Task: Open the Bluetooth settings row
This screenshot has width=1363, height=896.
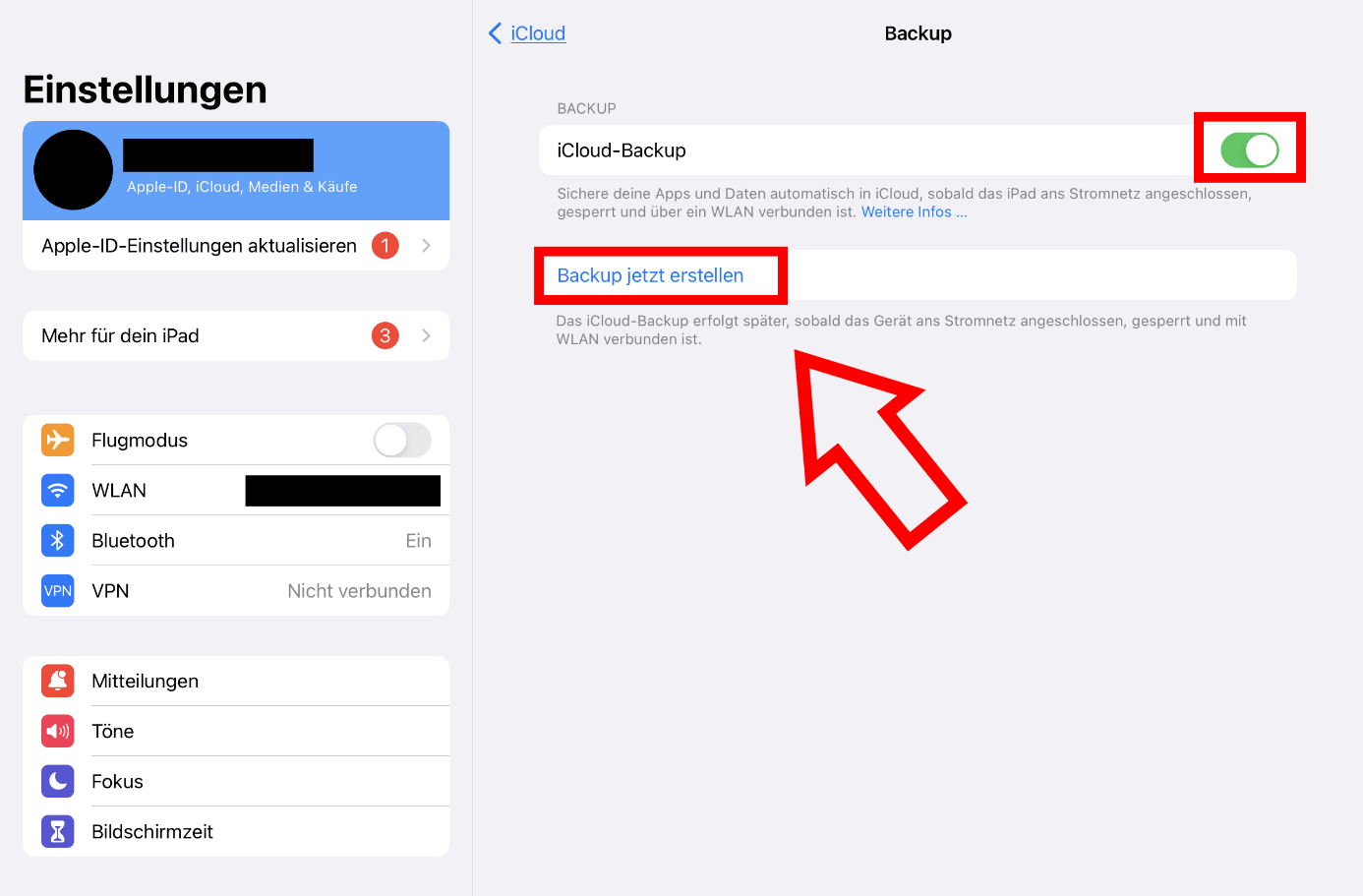Action: (236, 540)
